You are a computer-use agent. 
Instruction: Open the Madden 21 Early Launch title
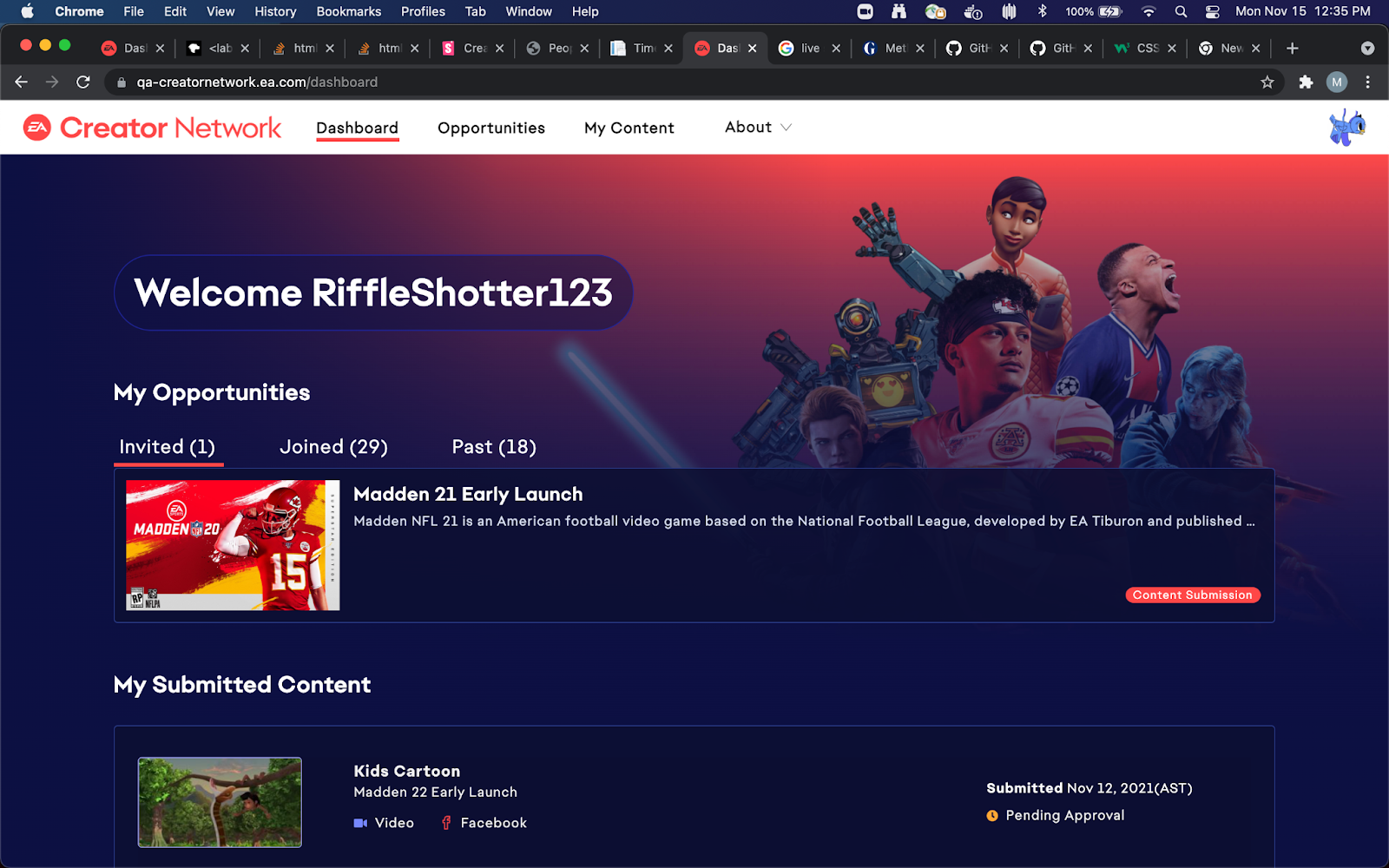click(468, 494)
